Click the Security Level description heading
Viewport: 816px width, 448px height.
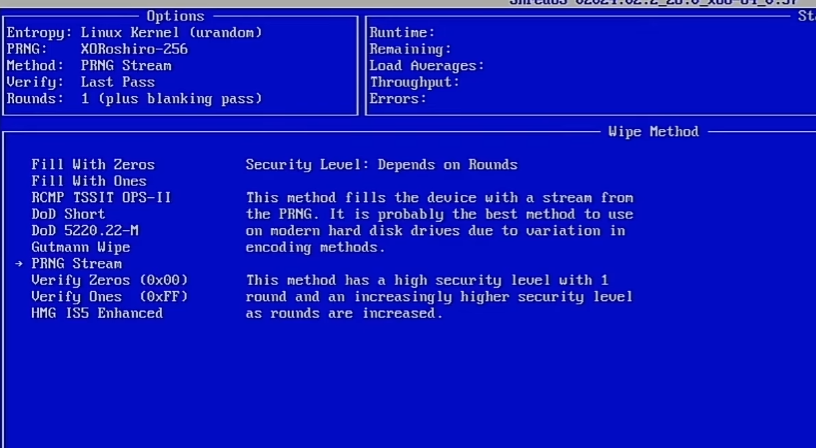pyautogui.click(x=381, y=165)
